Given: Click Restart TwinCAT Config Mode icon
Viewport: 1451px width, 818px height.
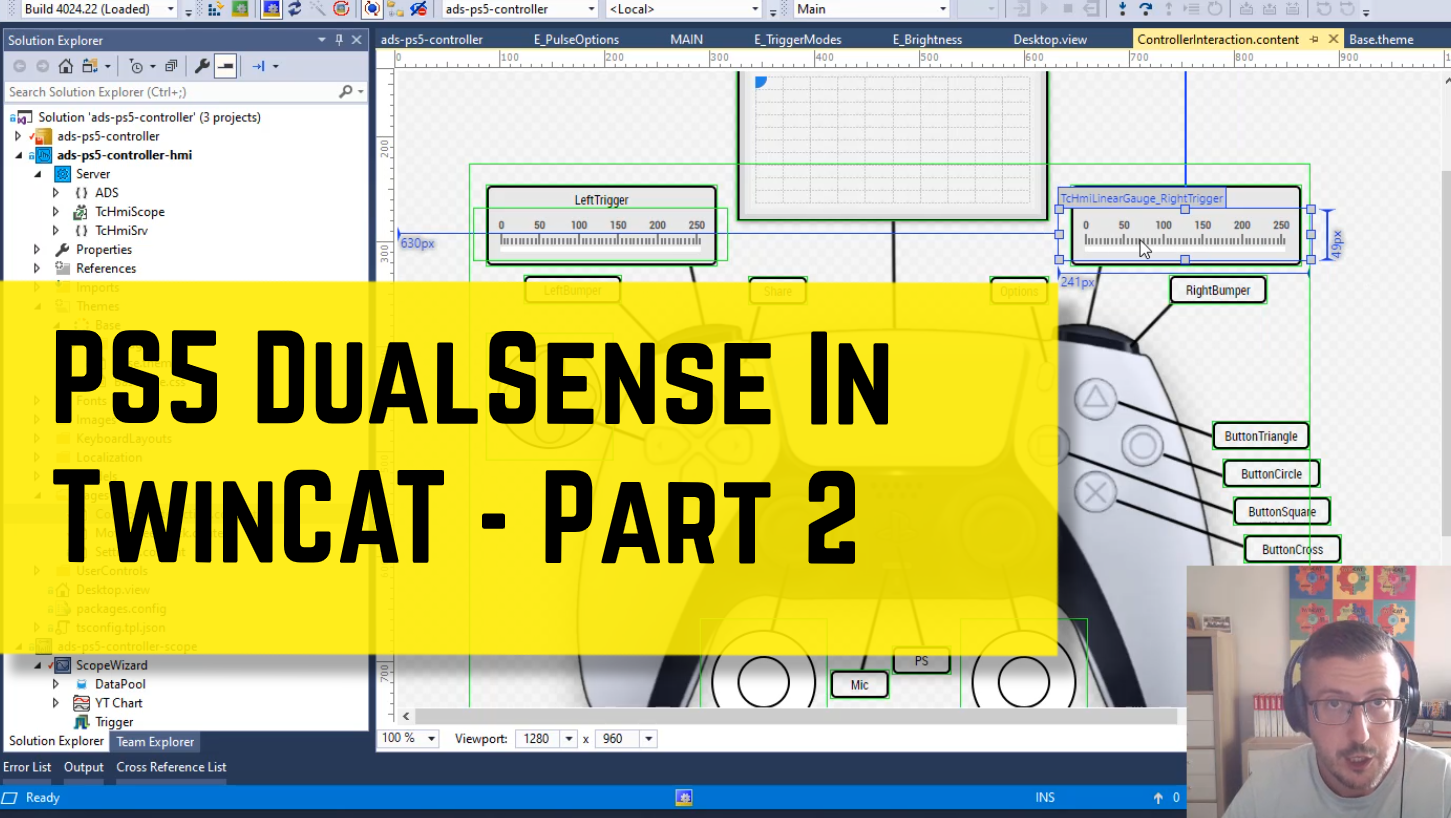Looking at the screenshot, I should coord(270,9).
